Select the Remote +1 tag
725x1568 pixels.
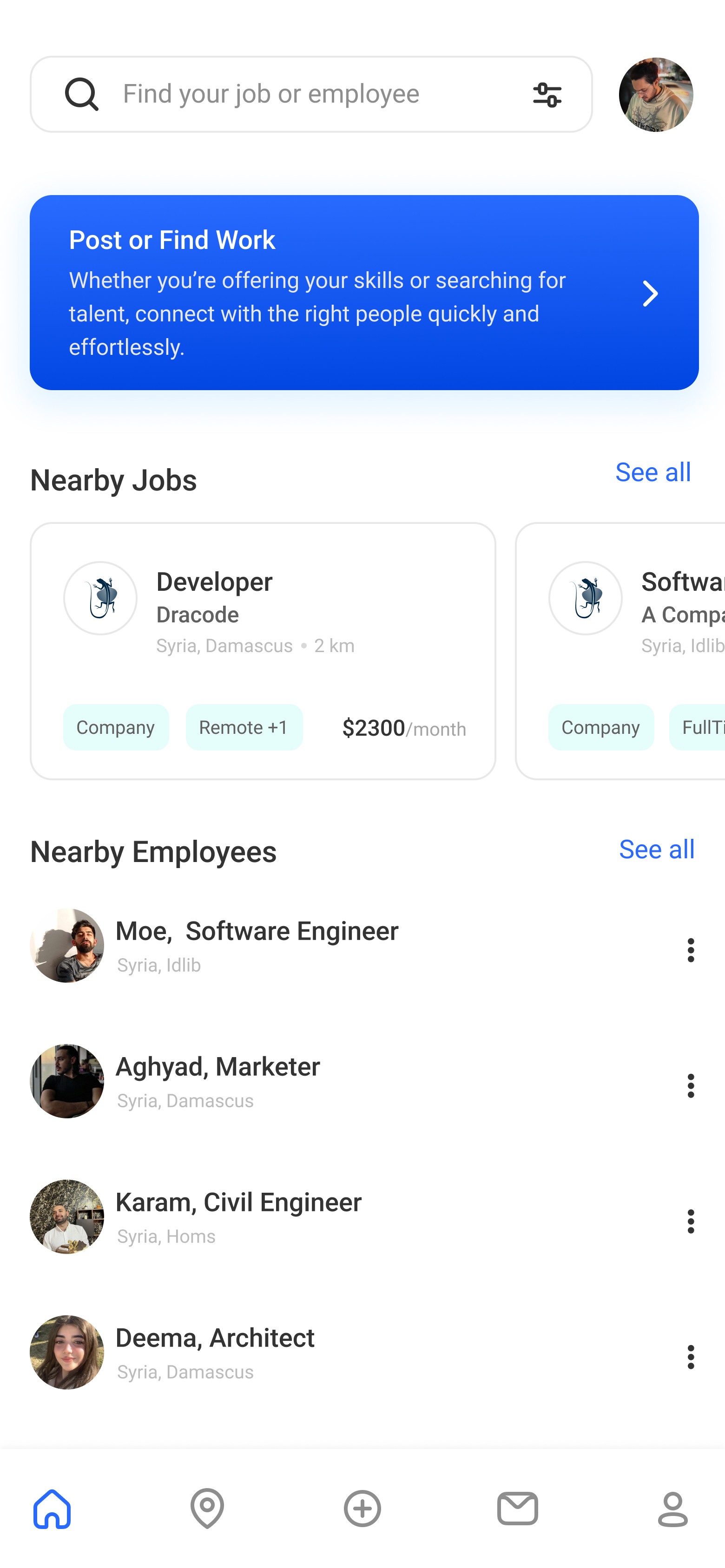pos(244,727)
